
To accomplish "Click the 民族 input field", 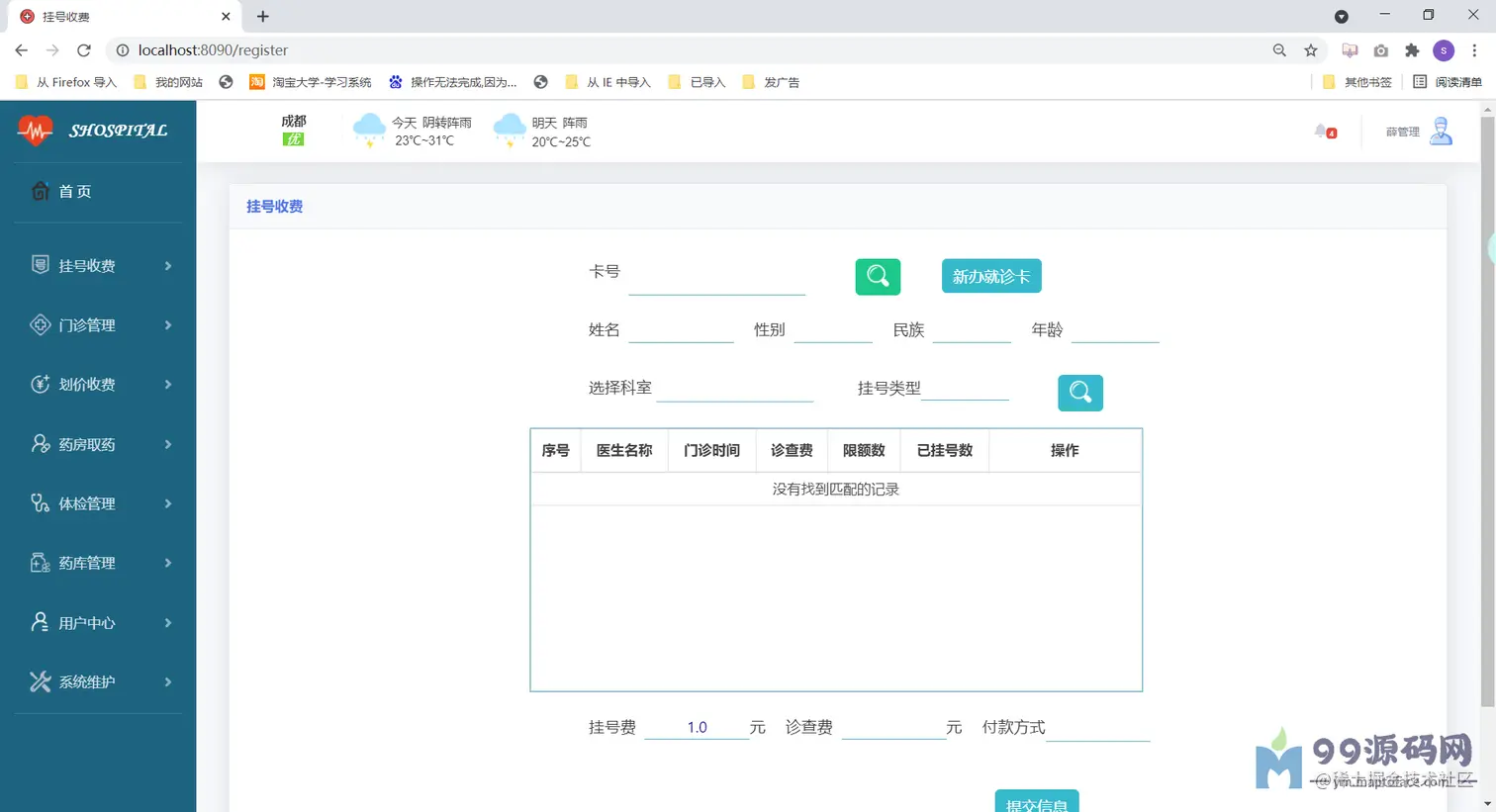I will [972, 329].
